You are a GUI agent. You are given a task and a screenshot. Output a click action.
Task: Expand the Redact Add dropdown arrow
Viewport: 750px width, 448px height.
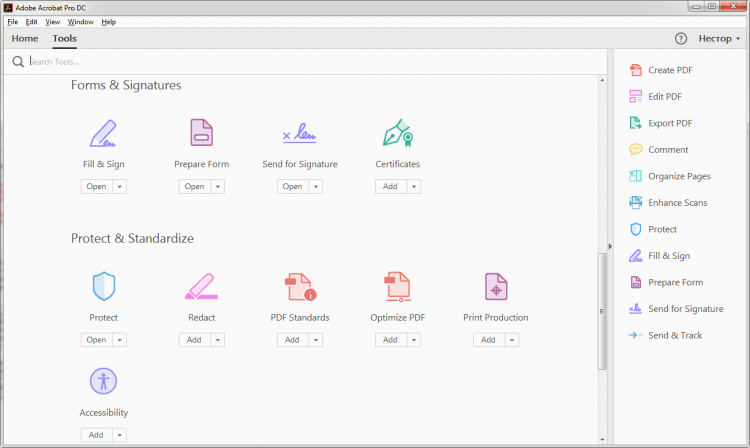tap(218, 340)
